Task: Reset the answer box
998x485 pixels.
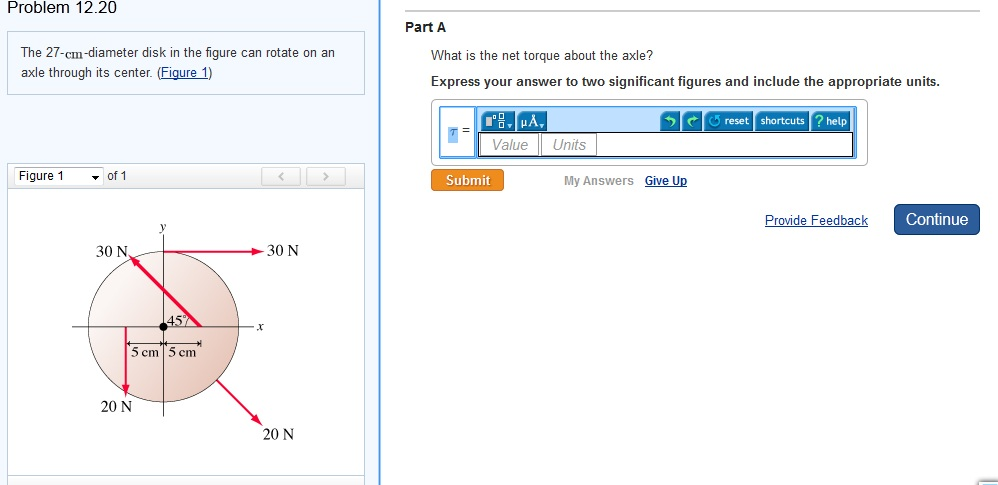Action: point(729,121)
